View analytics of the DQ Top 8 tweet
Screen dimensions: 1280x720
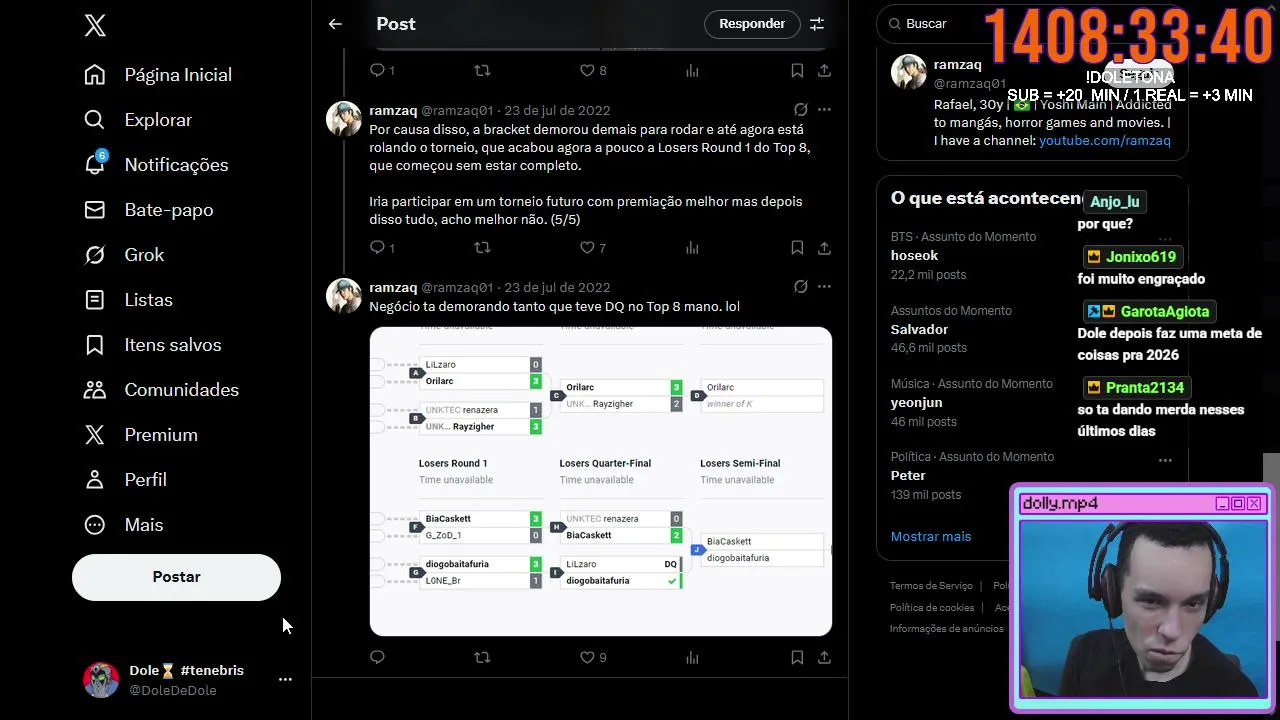[x=692, y=658]
